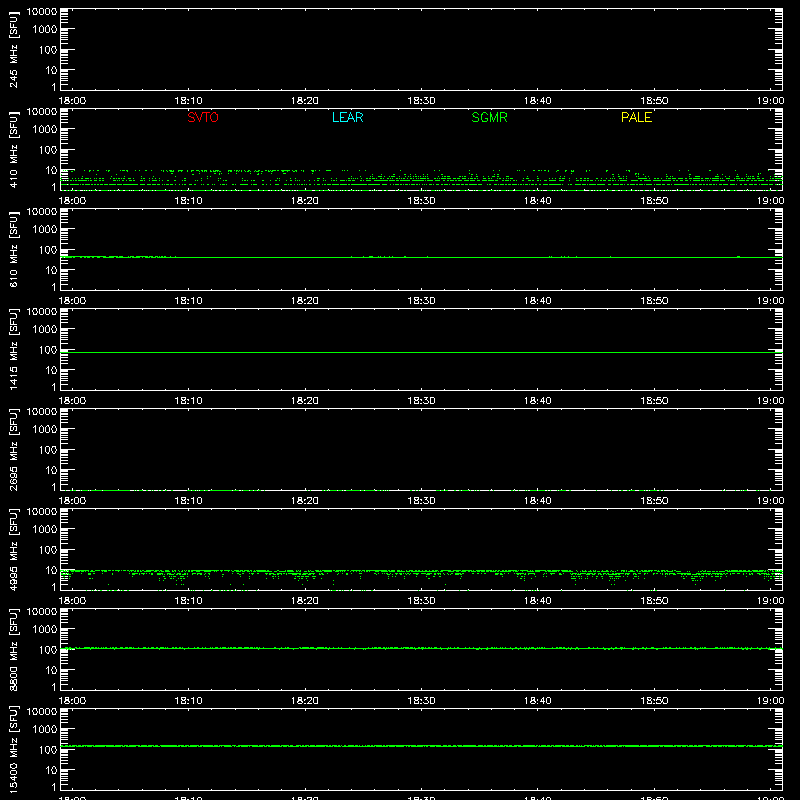Select the 610 MHz [SFU] axis title
800x800 pixels.
pyautogui.click(x=13, y=249)
